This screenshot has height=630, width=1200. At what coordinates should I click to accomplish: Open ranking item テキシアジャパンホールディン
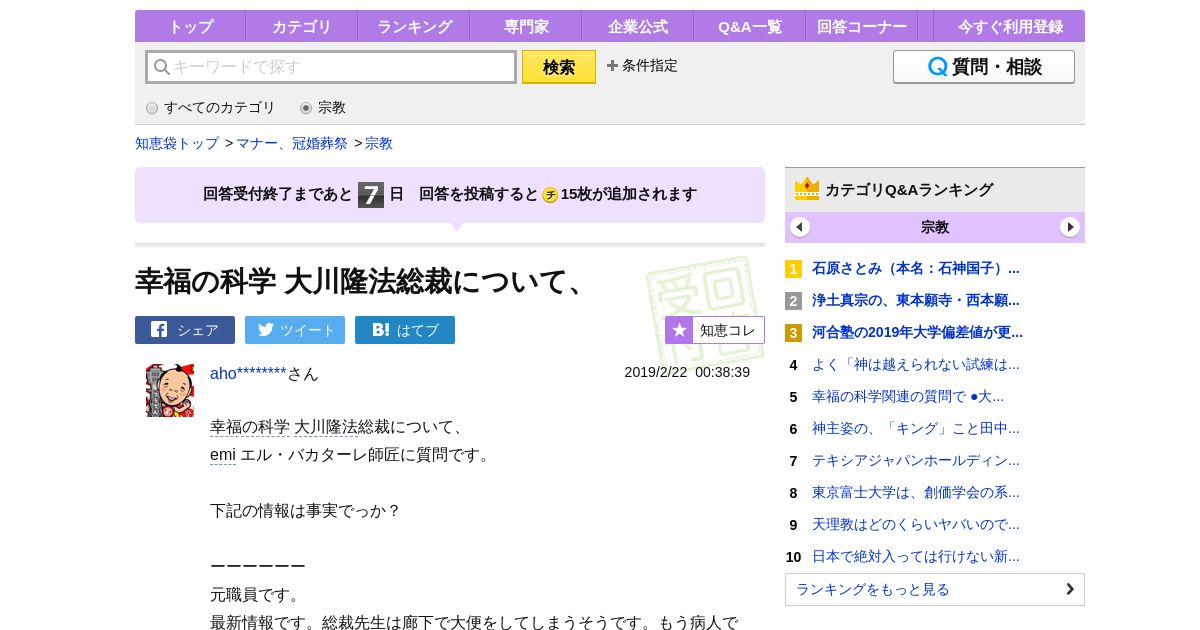pos(916,460)
